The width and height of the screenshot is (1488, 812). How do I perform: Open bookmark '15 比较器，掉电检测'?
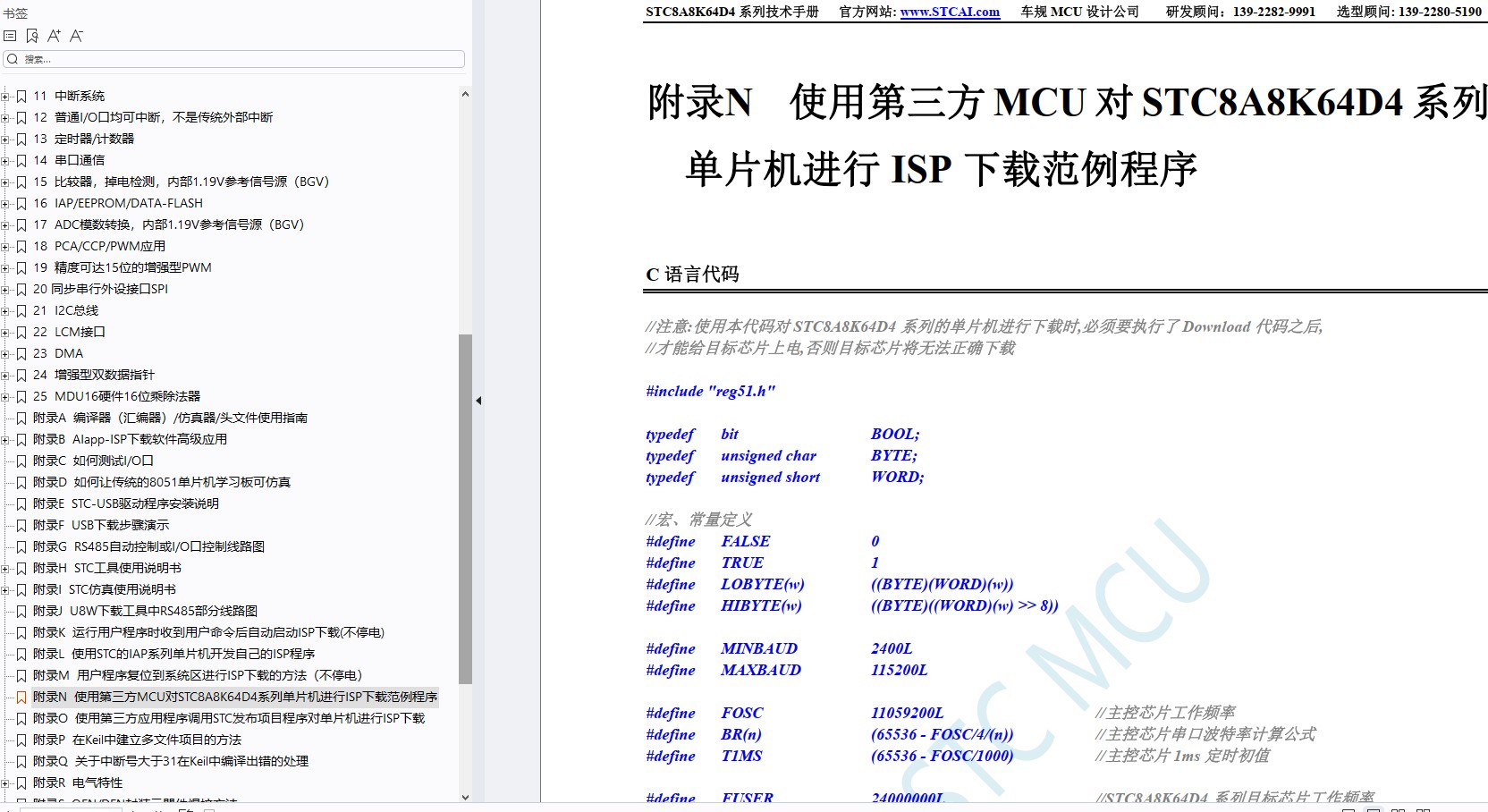pos(182,182)
